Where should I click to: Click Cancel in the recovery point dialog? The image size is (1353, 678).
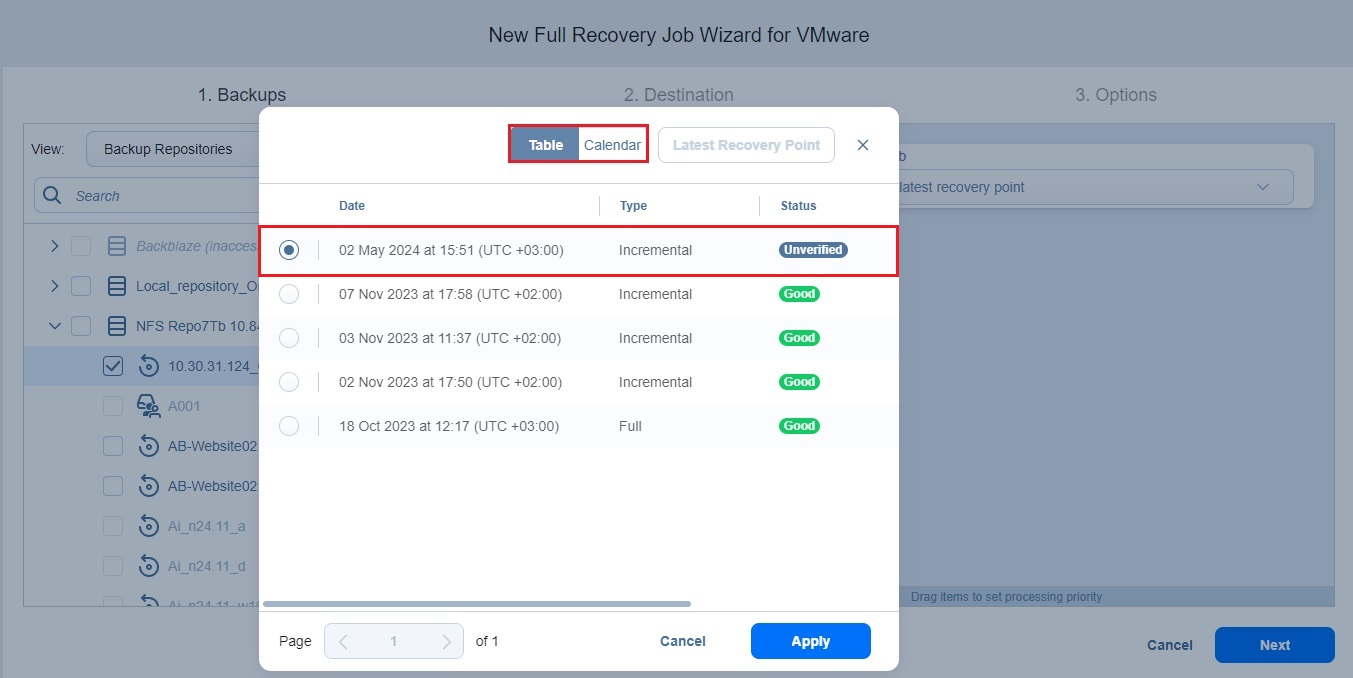(682, 641)
